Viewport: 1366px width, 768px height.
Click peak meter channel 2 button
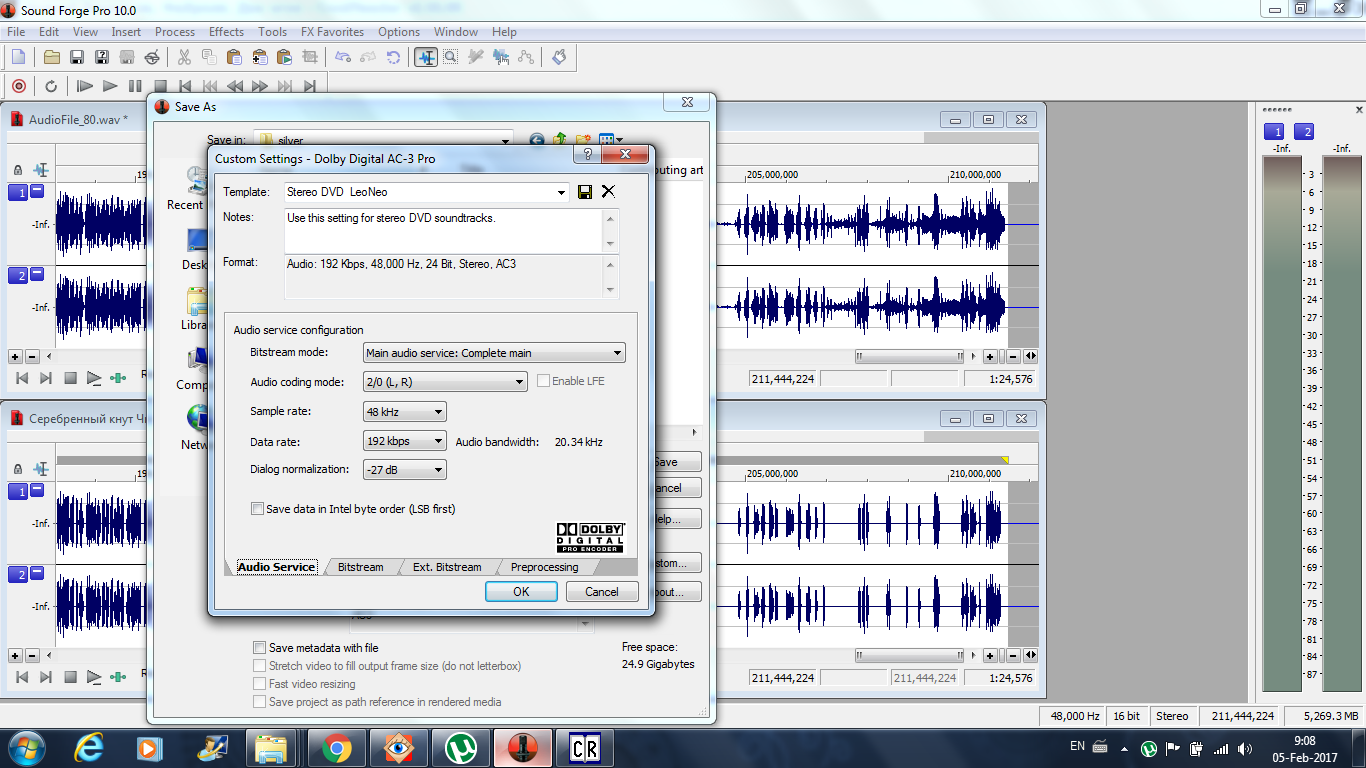[x=1304, y=132]
